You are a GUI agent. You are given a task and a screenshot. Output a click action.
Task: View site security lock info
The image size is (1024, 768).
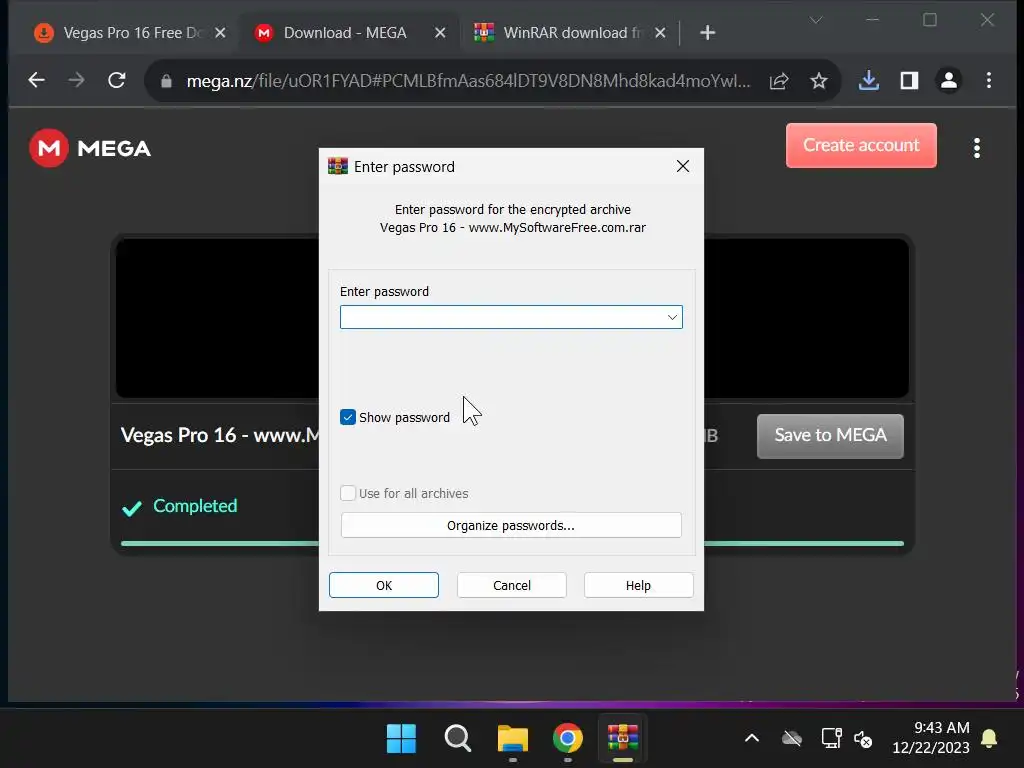pyautogui.click(x=166, y=81)
